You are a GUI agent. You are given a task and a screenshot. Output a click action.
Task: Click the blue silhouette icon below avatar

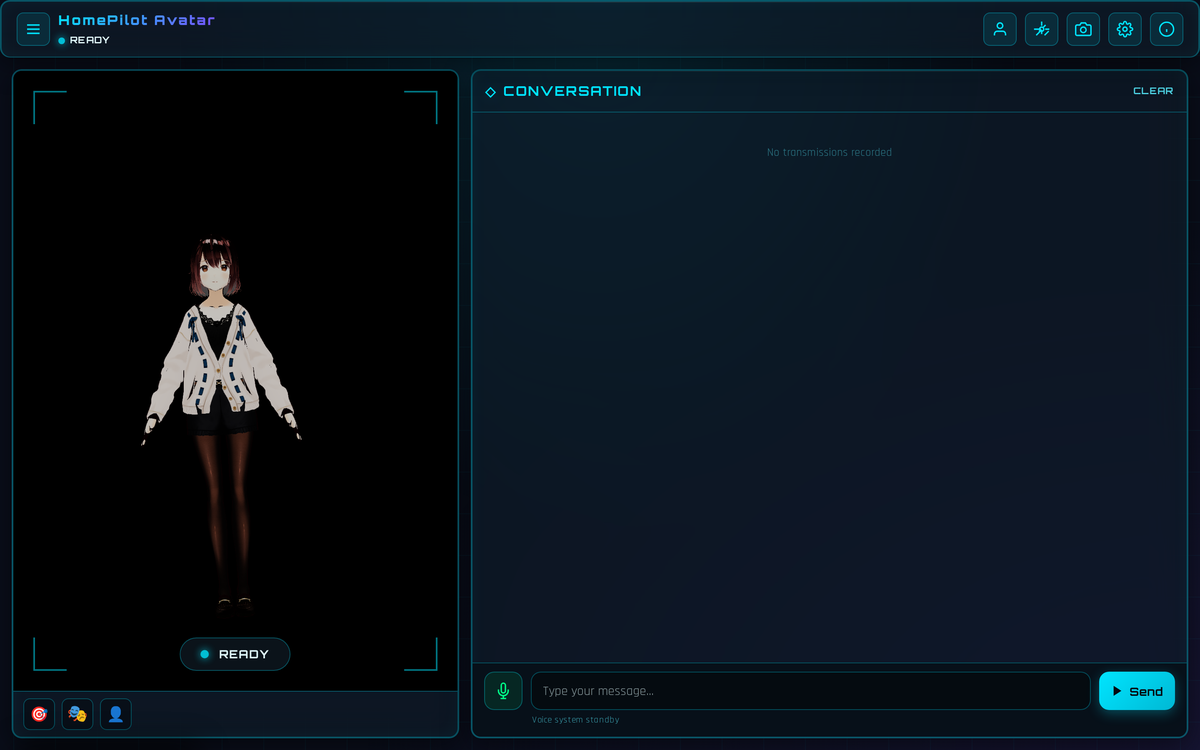point(116,714)
